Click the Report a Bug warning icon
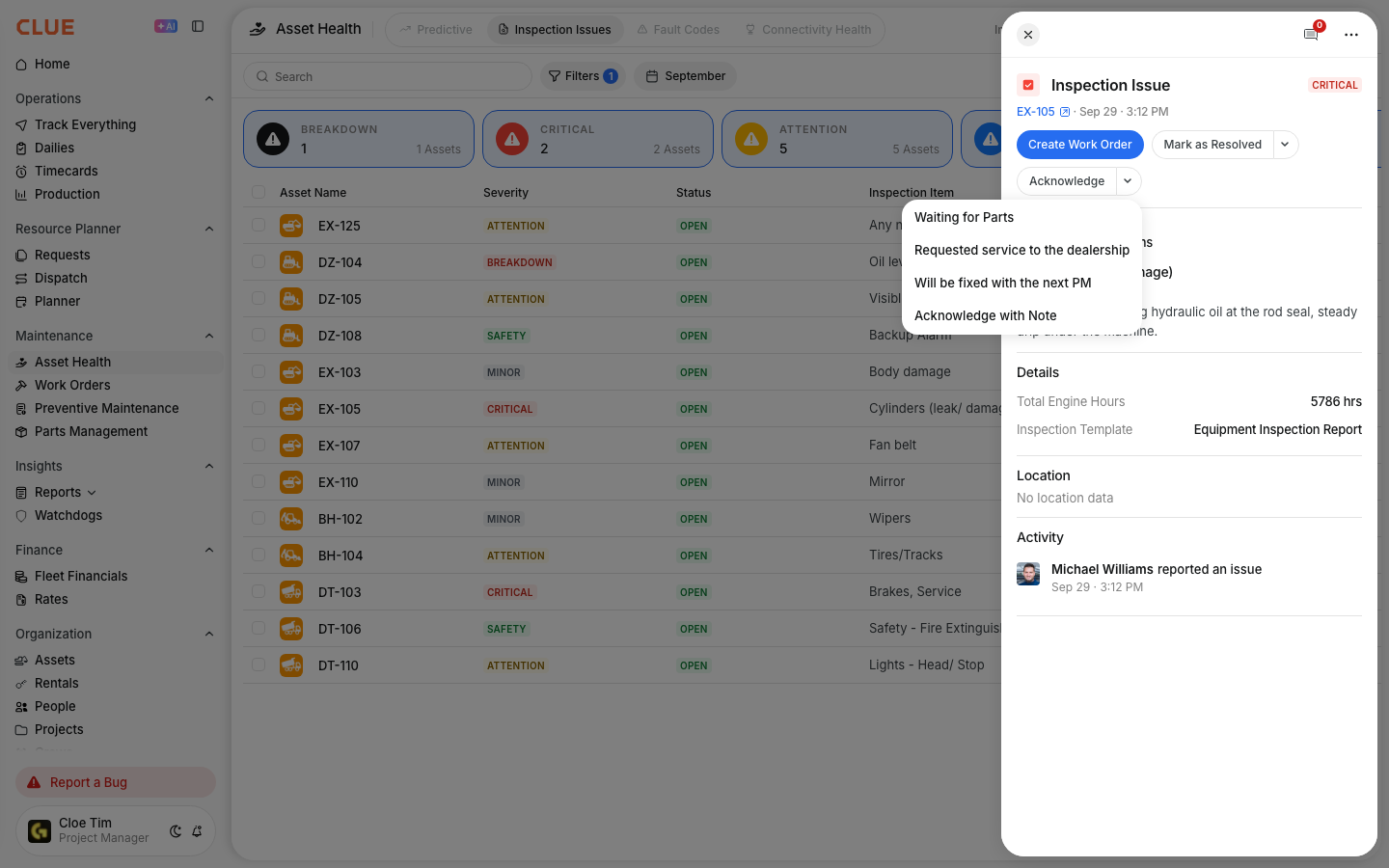The image size is (1389, 868). [x=34, y=782]
